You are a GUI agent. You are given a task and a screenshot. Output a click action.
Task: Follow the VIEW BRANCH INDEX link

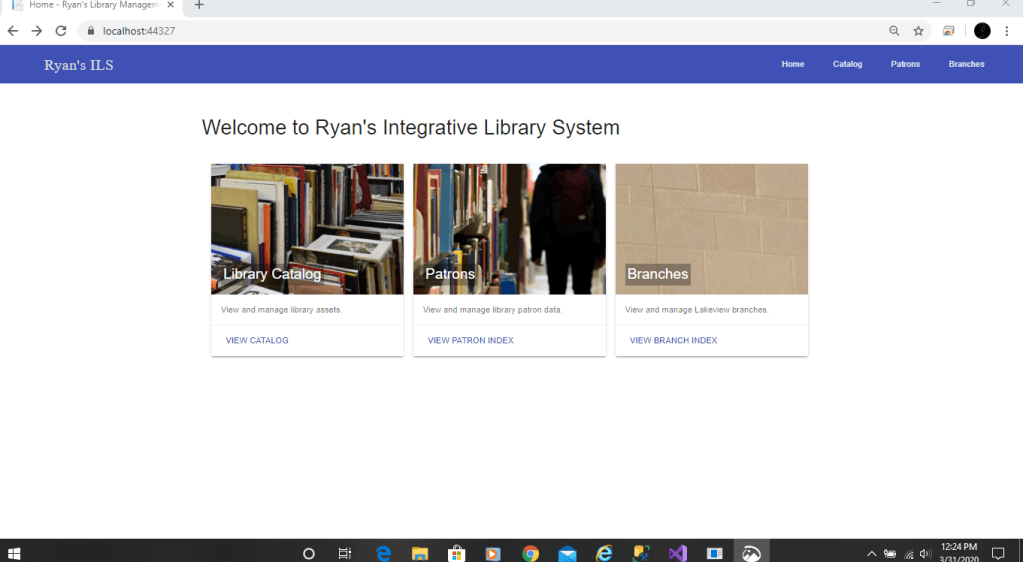click(x=673, y=341)
